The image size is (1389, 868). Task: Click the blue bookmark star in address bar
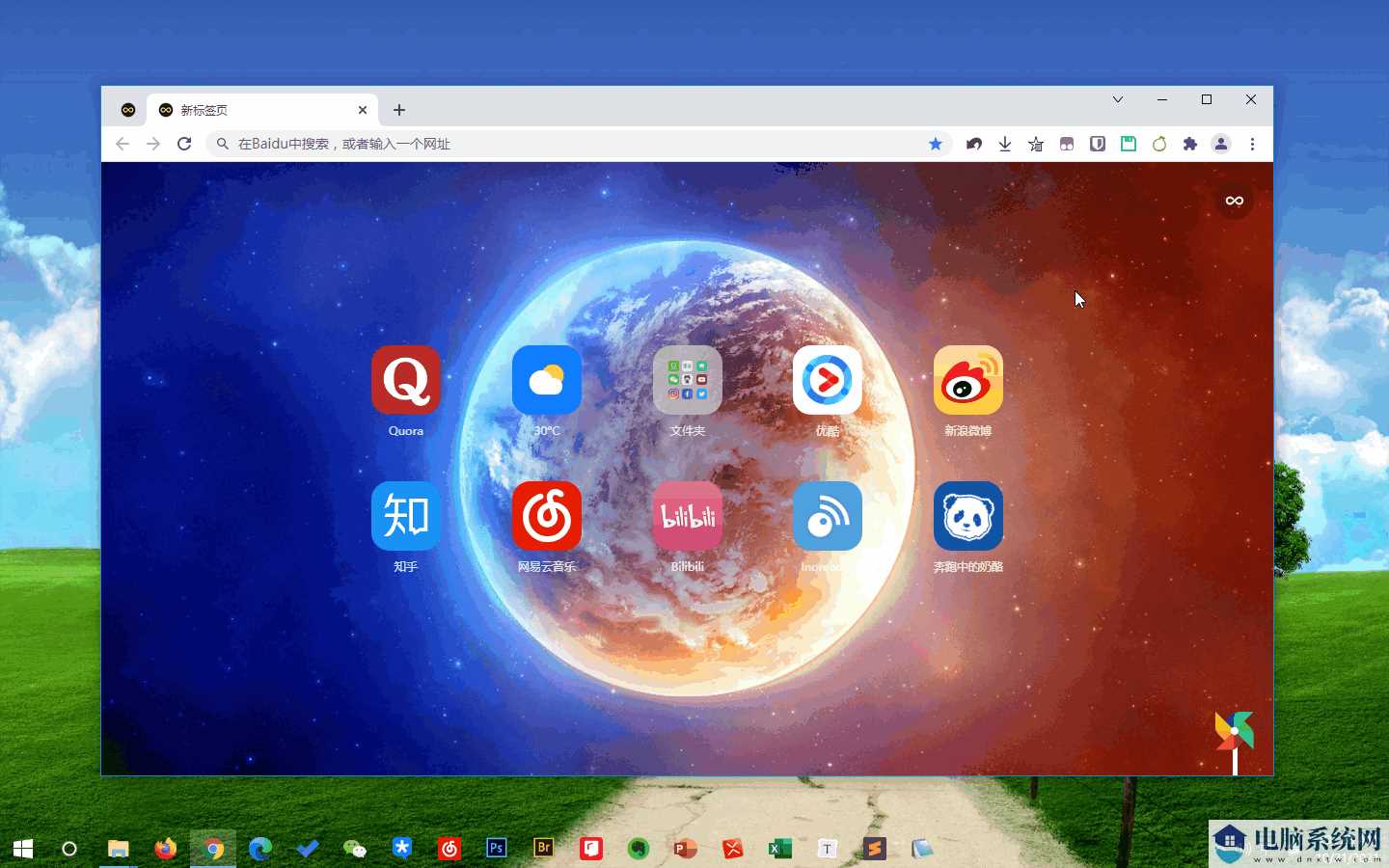(936, 144)
